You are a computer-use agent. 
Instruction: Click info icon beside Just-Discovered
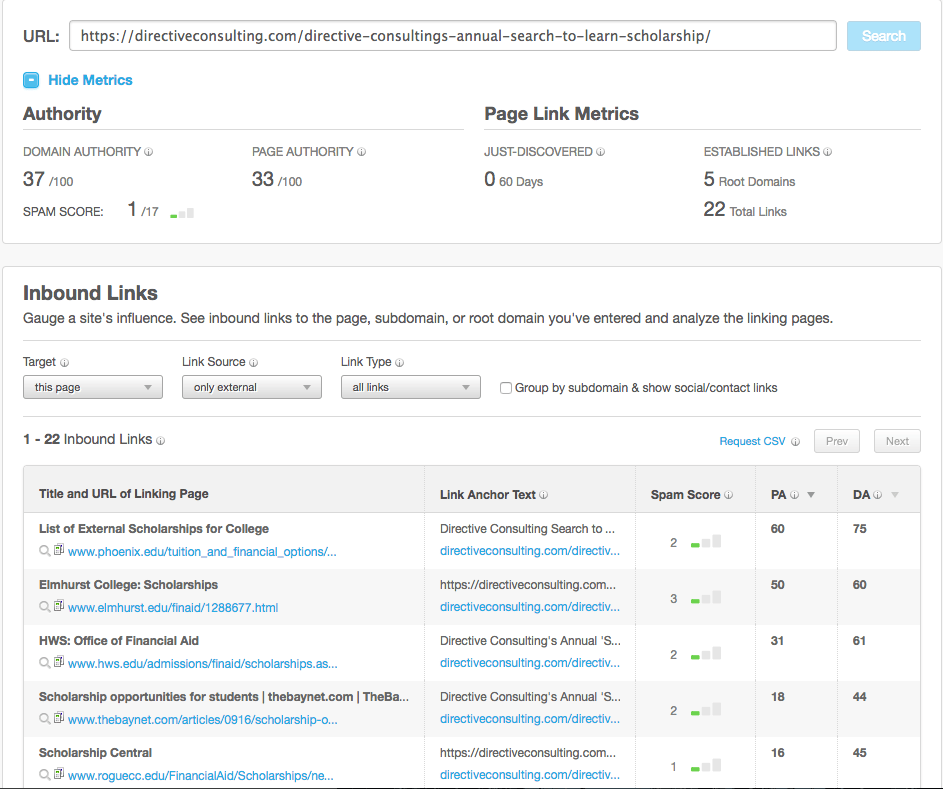600,152
